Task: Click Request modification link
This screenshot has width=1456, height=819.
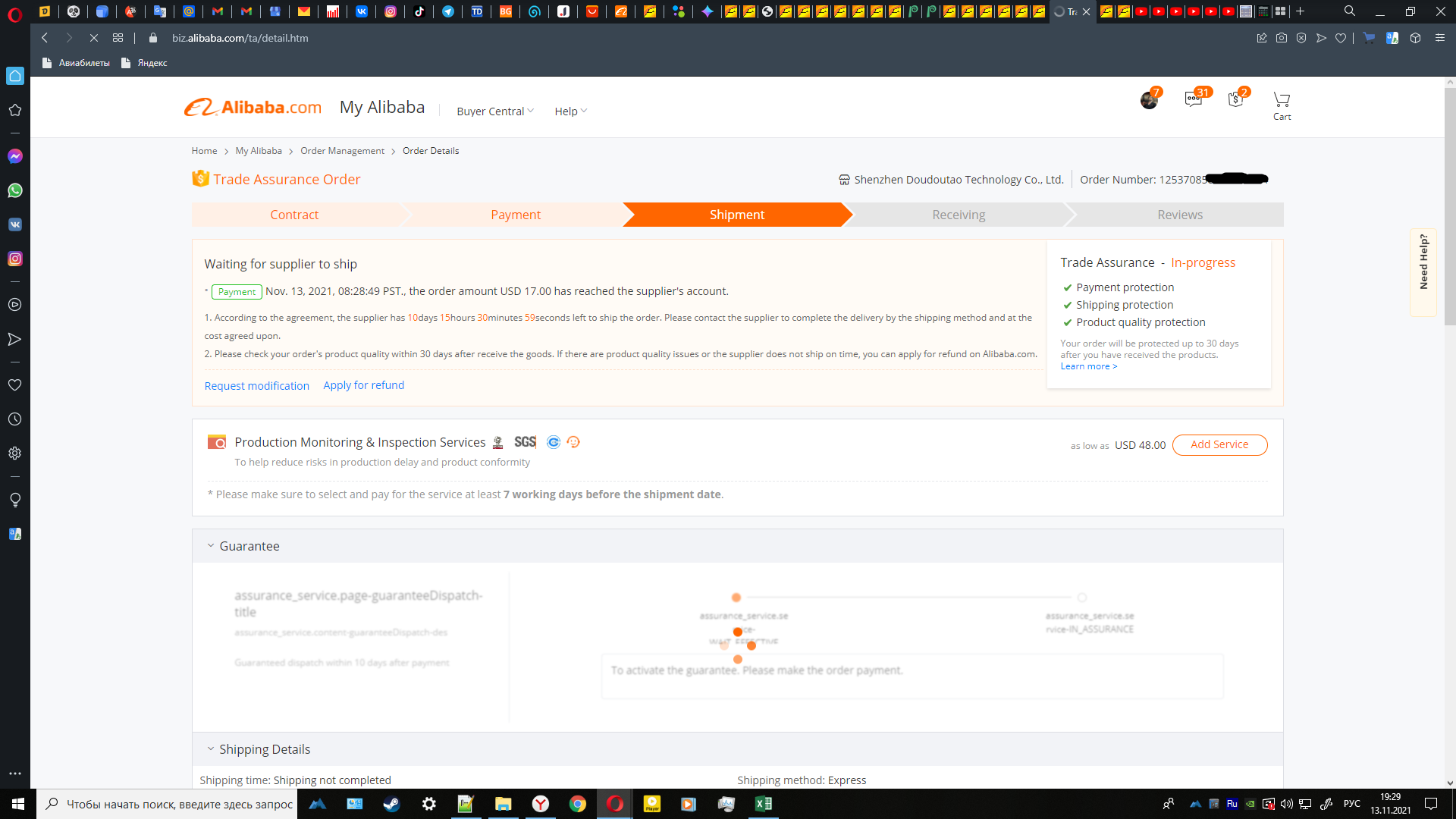Action: (256, 386)
